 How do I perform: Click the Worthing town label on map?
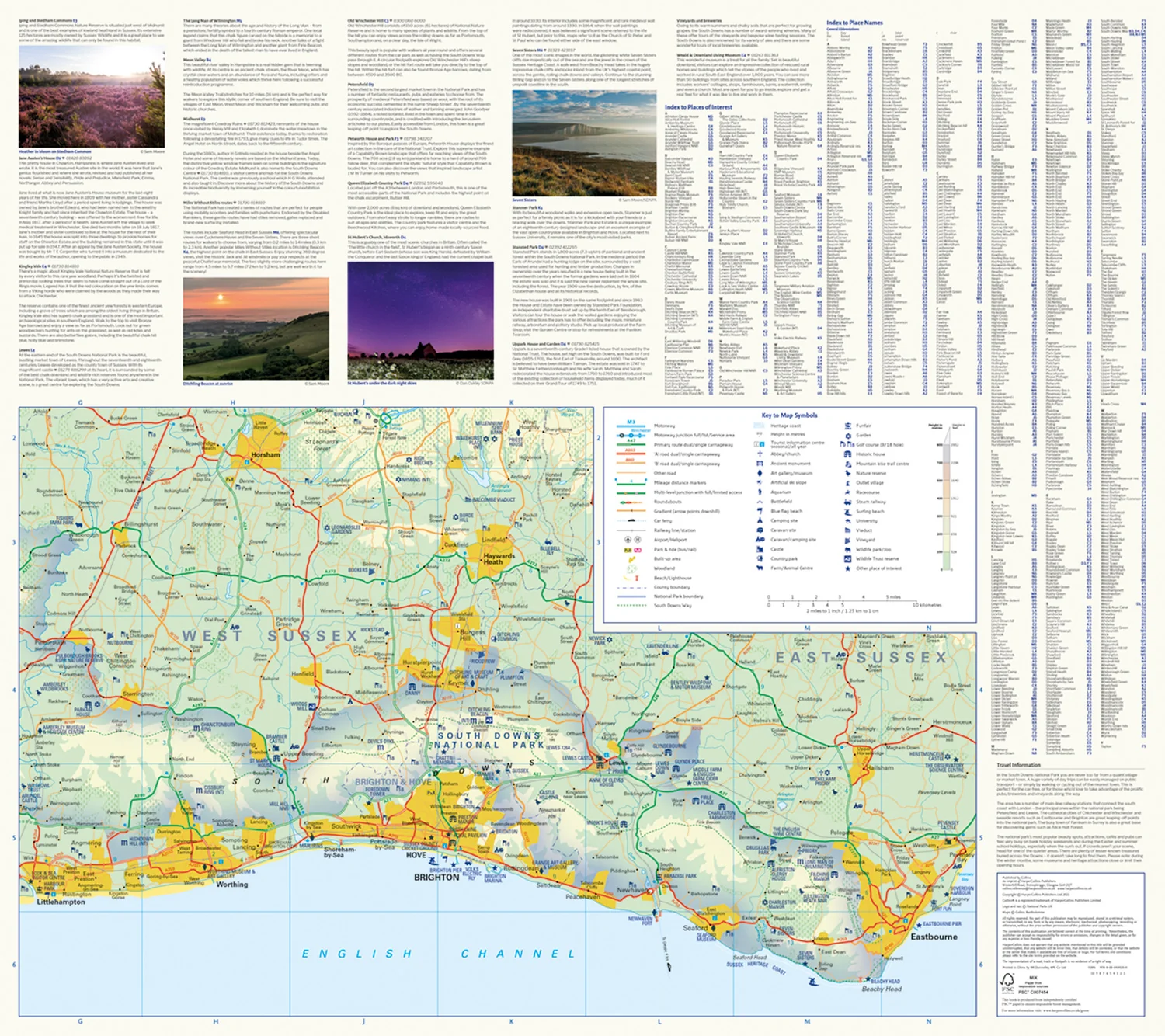[x=232, y=885]
